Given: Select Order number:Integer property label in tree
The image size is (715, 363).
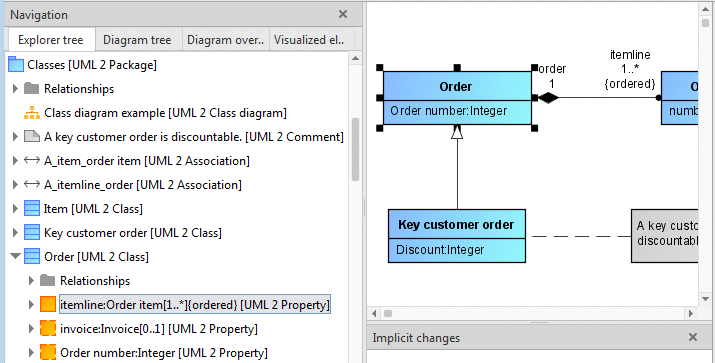Looking at the screenshot, I should point(164,353).
